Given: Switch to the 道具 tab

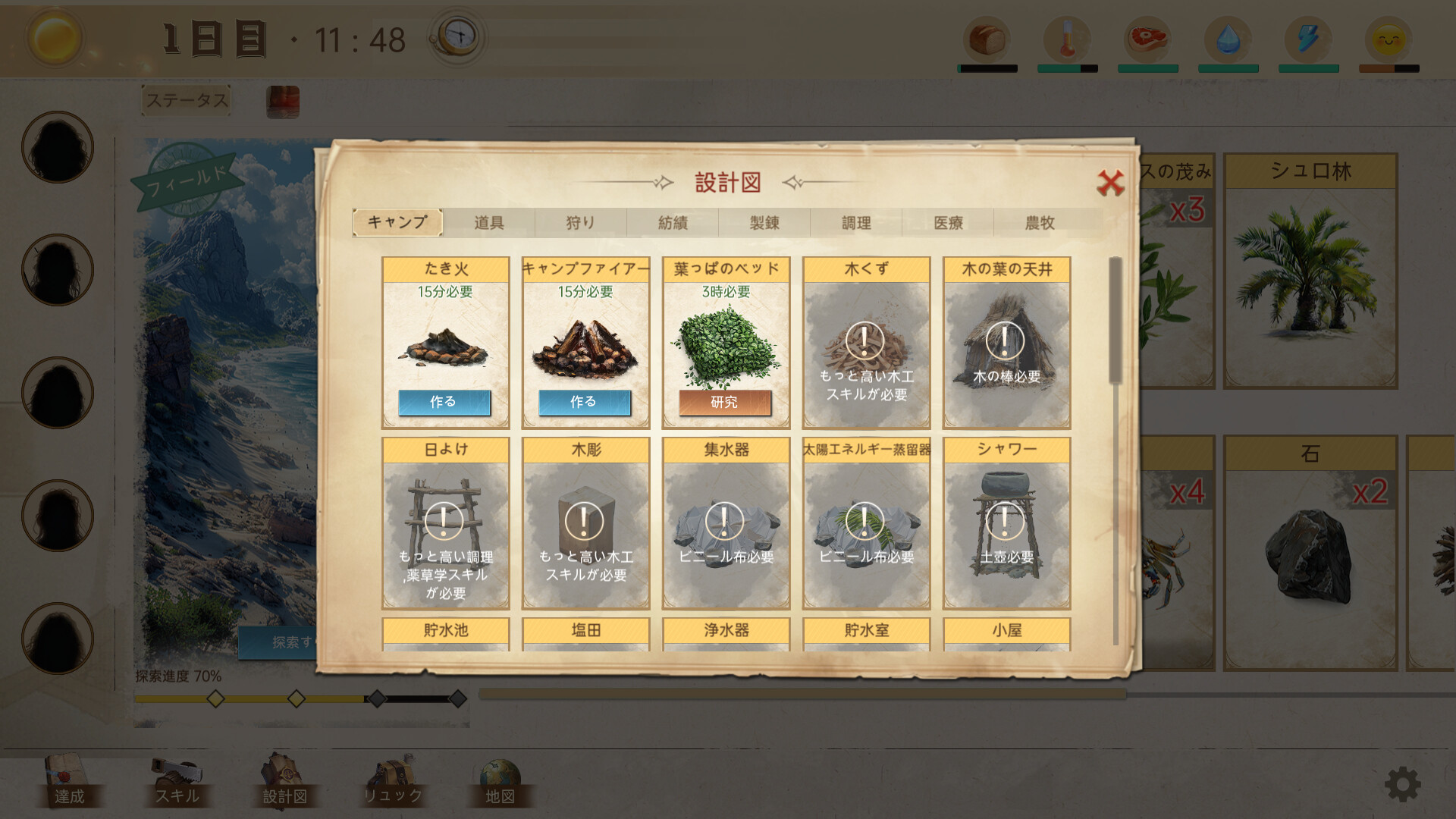Looking at the screenshot, I should (x=489, y=223).
